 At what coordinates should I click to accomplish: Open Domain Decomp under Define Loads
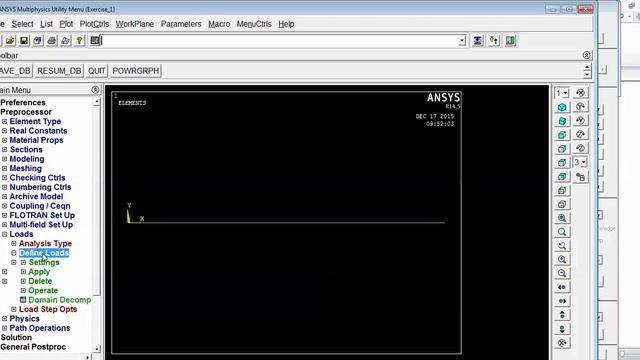pyautogui.click(x=60, y=300)
